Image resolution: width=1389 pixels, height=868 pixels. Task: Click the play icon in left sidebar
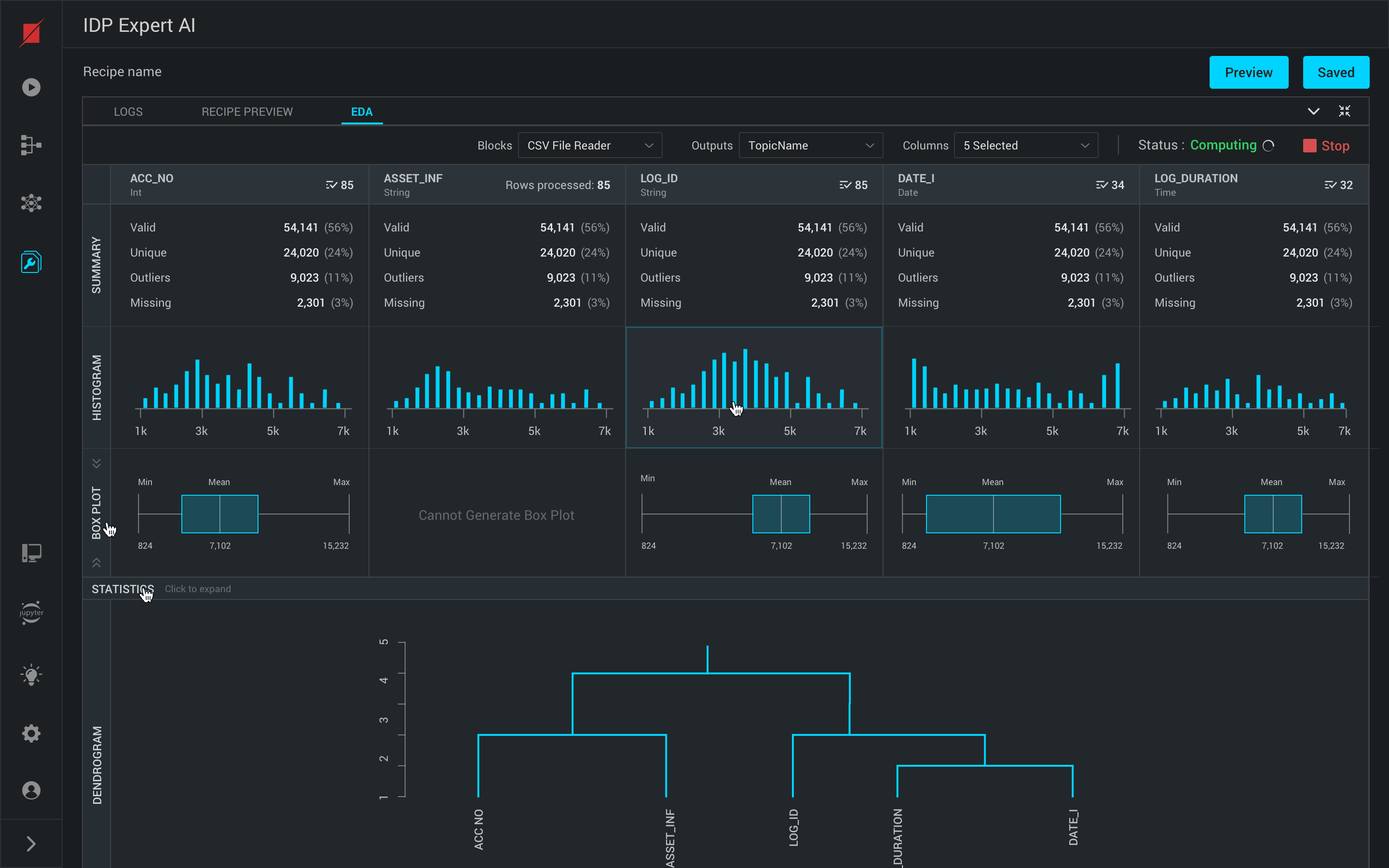tap(31, 87)
